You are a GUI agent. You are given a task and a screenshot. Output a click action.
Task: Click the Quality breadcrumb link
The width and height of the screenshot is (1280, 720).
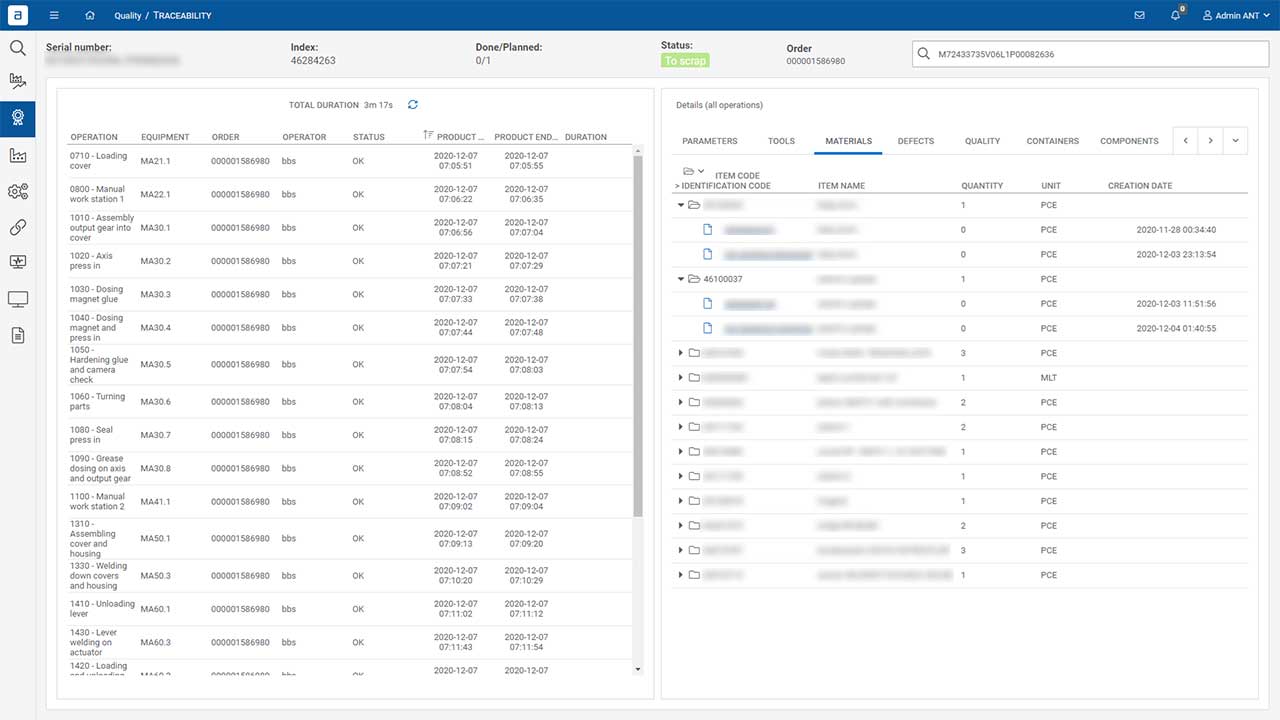tap(128, 16)
